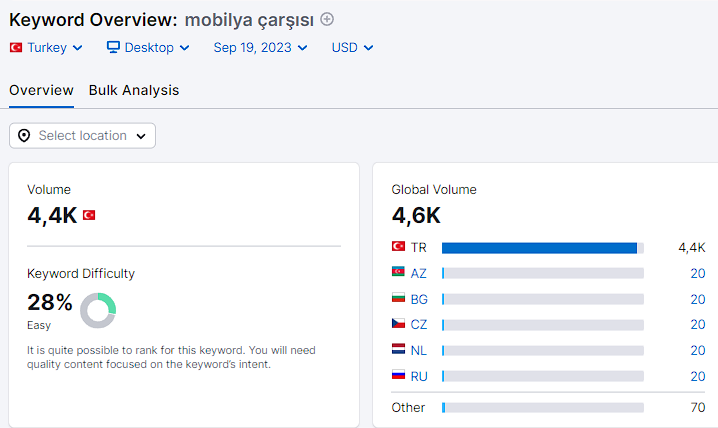Open the Turkey country dropdown

point(46,48)
